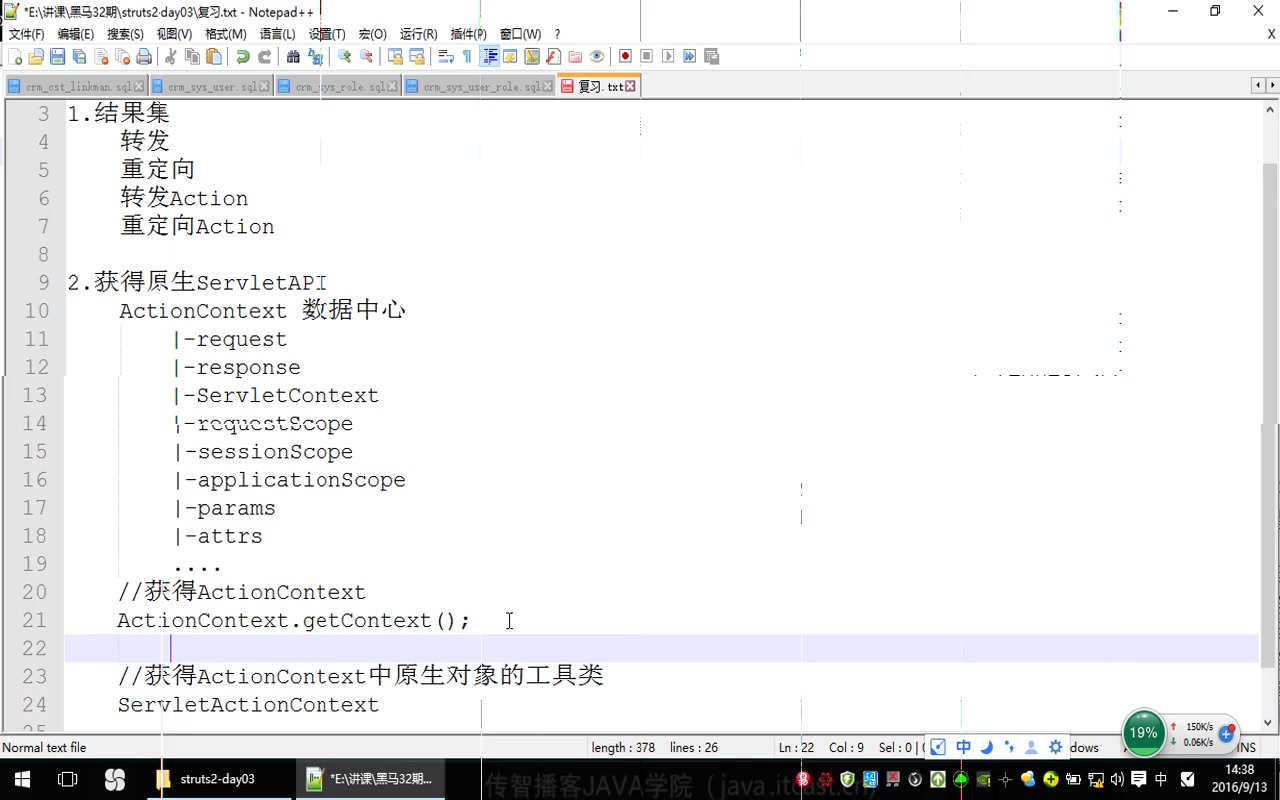Toggle the eye monitoring icon
The height and width of the screenshot is (800, 1280).
[x=597, y=57]
